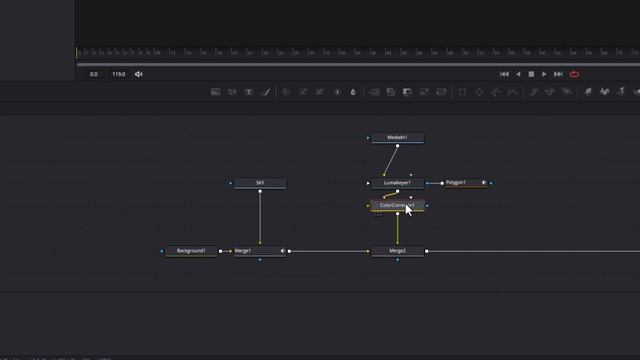Add a Blur tool from the toolbar

353,92
